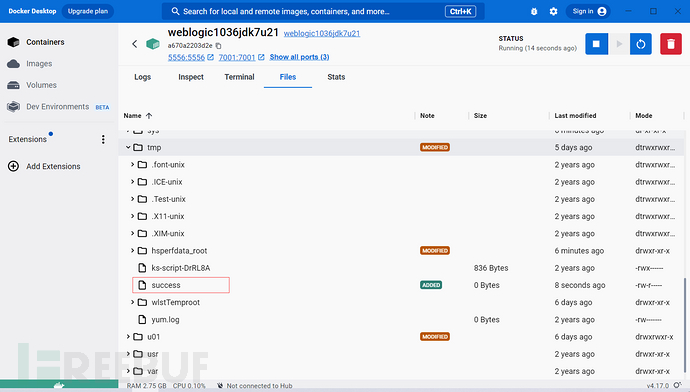Expand the wlstTemproot folder

point(132,302)
